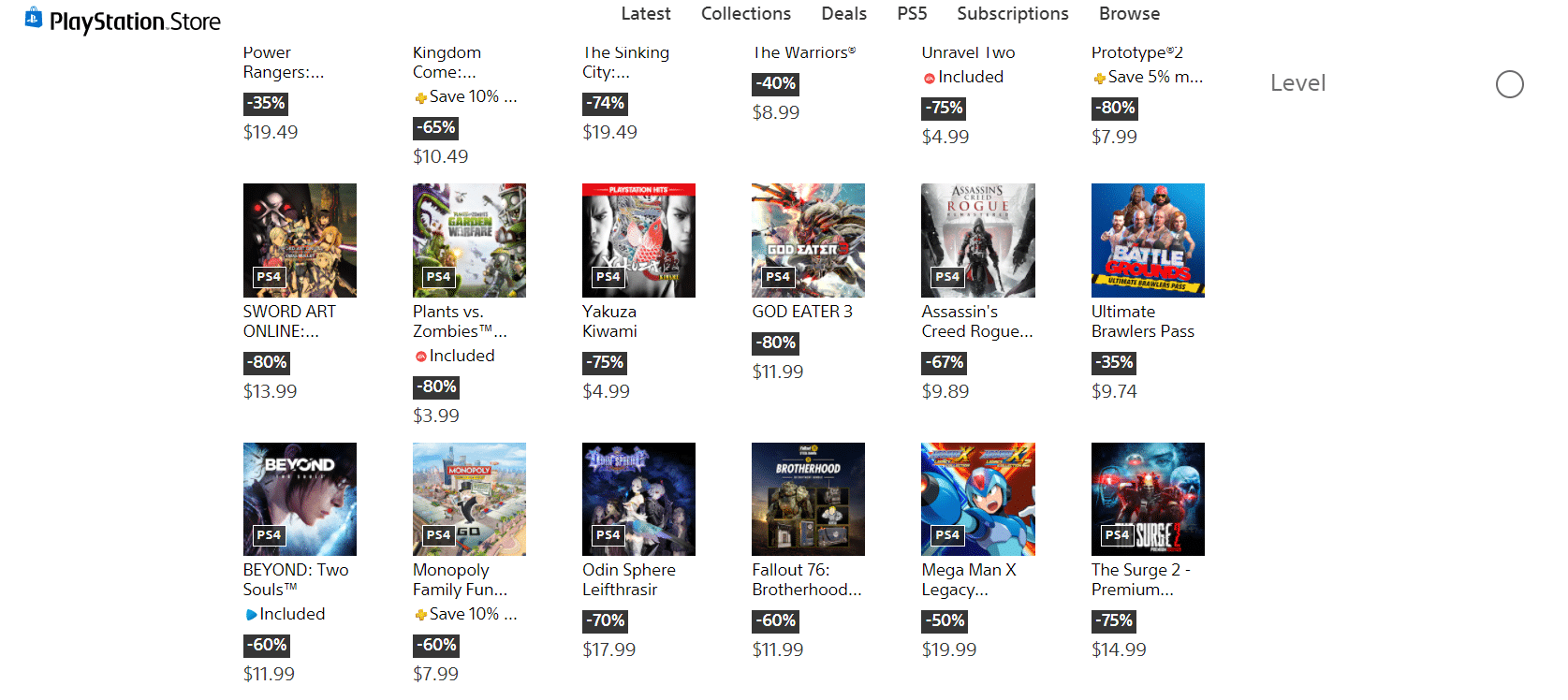Go to the Deals section

click(843, 14)
